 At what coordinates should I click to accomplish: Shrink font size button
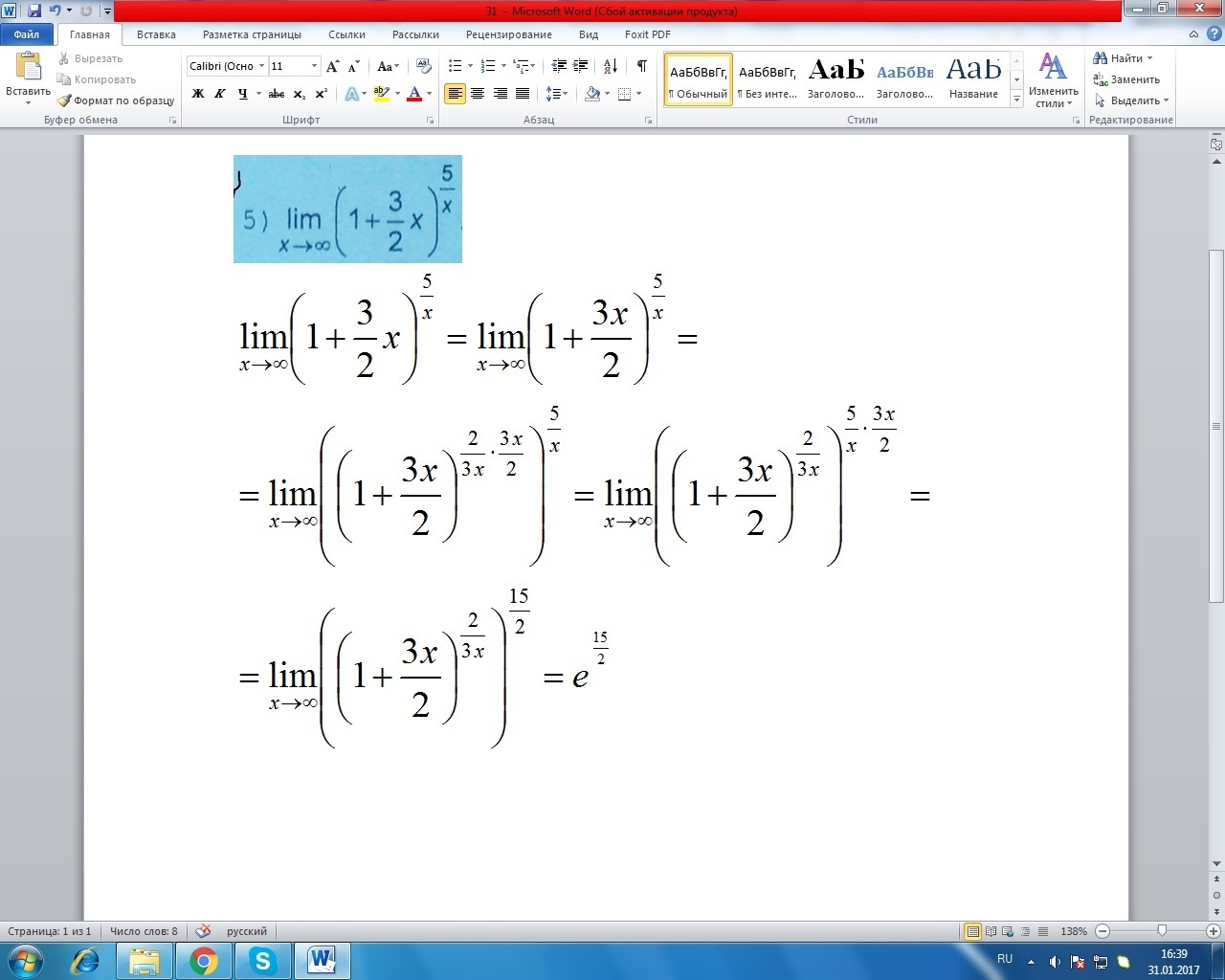[x=354, y=66]
